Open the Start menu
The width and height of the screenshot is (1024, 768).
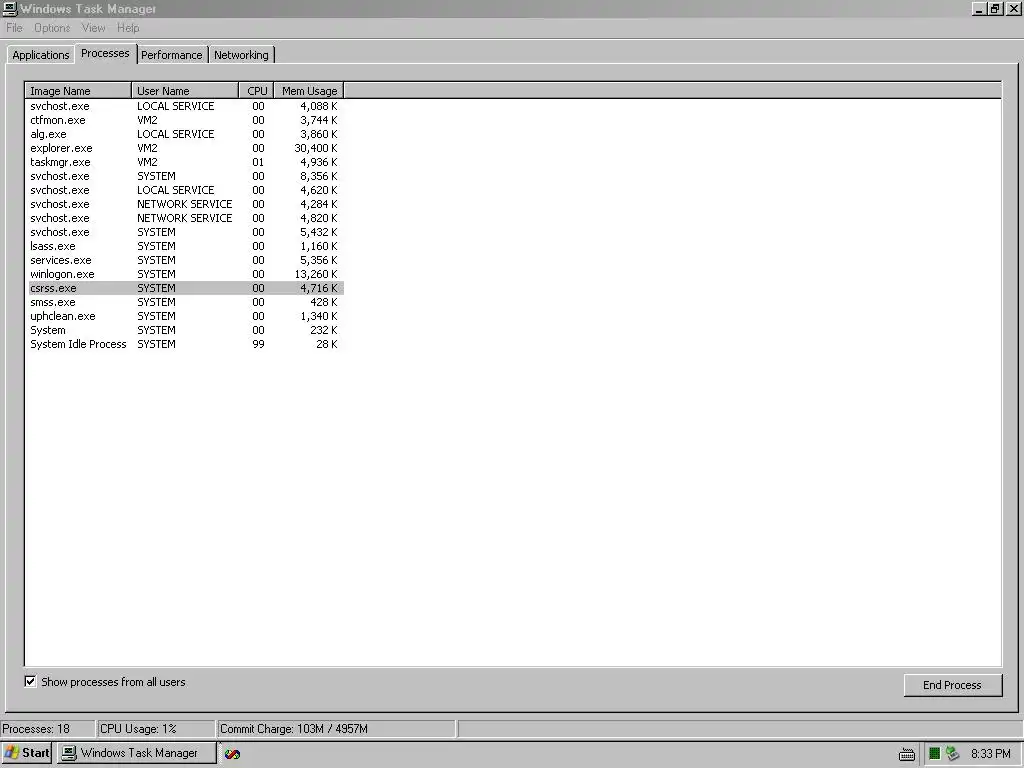(x=26, y=753)
